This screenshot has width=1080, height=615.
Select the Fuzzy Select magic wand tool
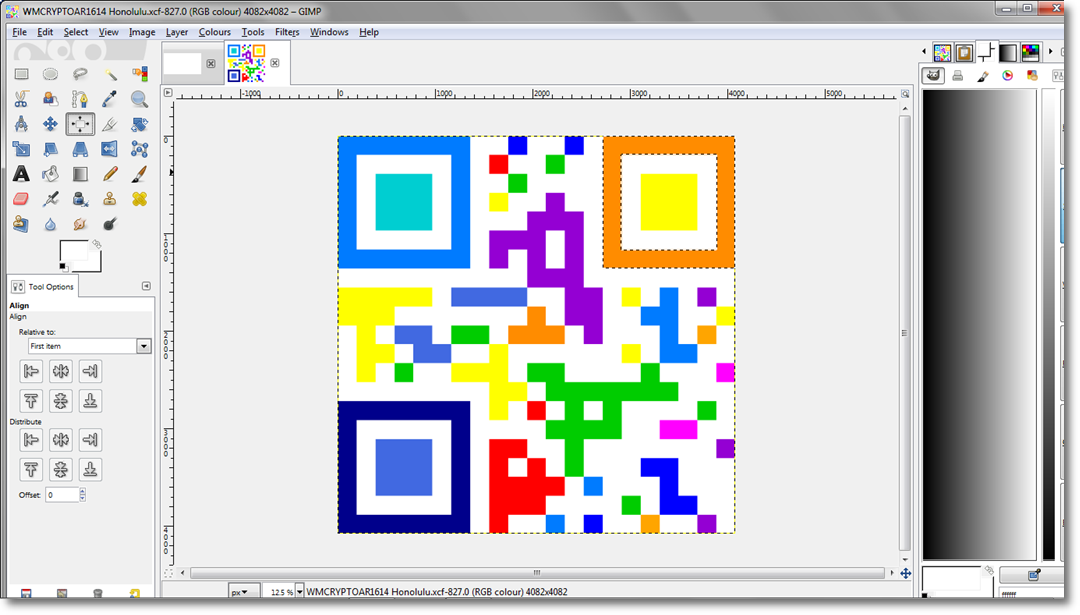(110, 74)
